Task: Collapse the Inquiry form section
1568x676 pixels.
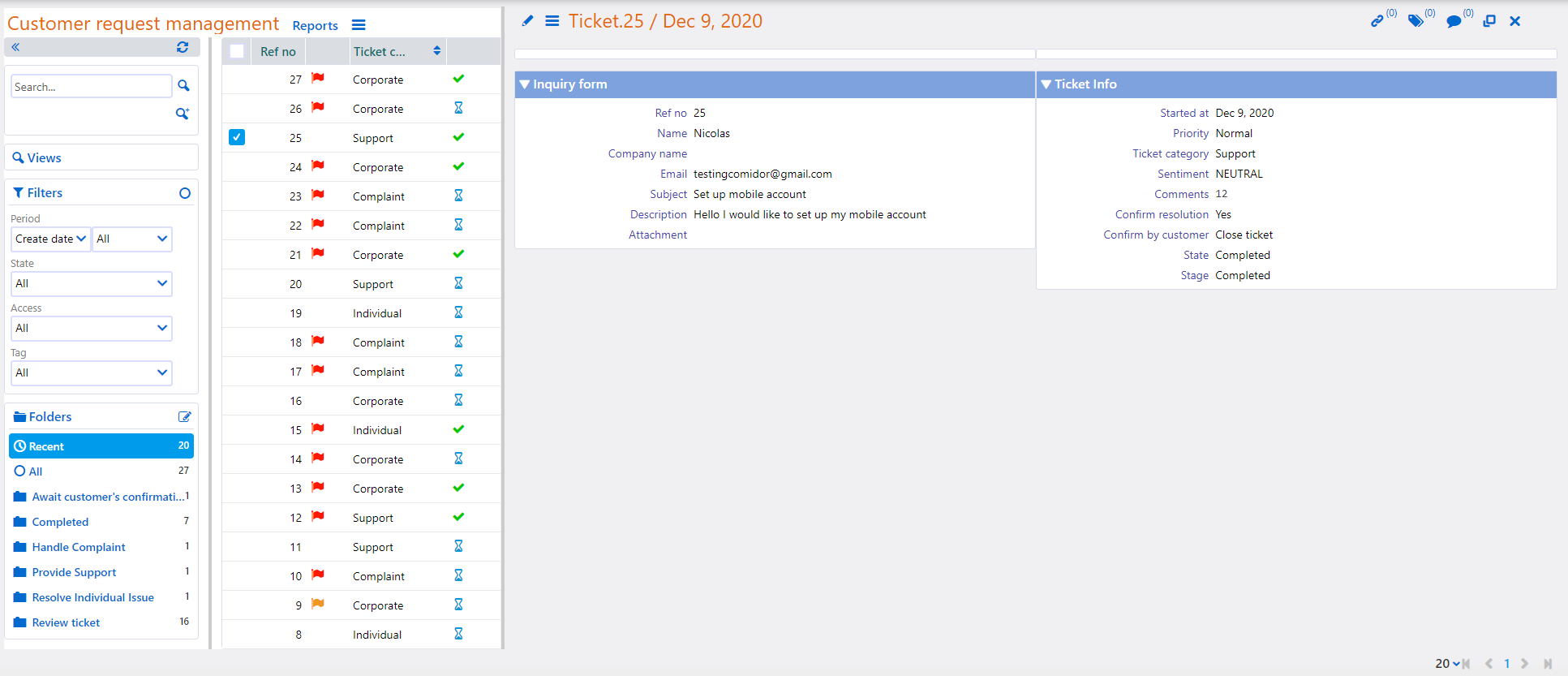Action: point(525,84)
